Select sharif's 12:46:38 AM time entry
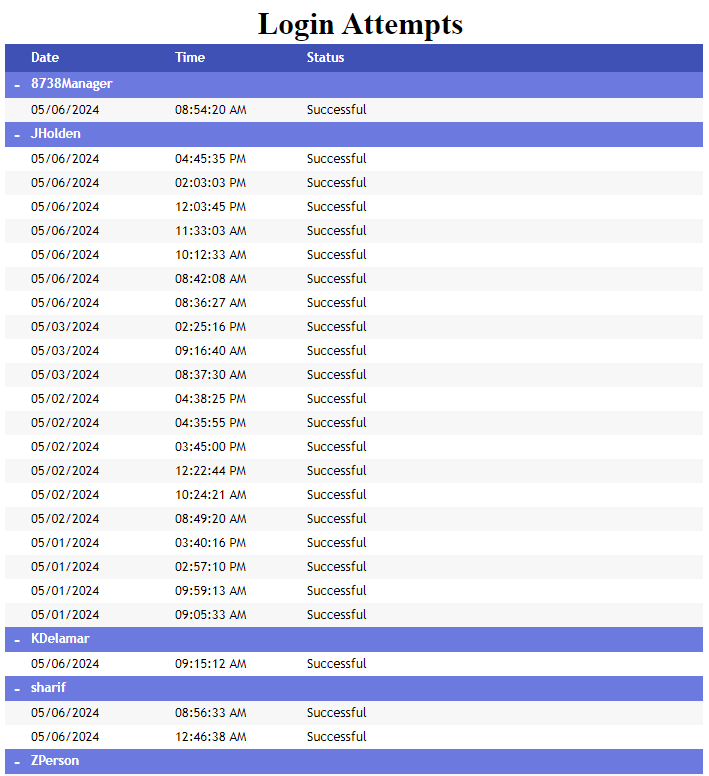 pyautogui.click(x=210, y=737)
